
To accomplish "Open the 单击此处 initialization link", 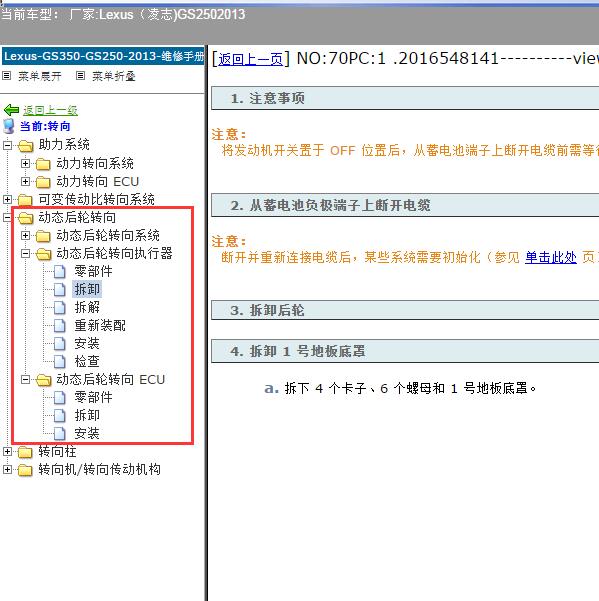I will coord(551,257).
